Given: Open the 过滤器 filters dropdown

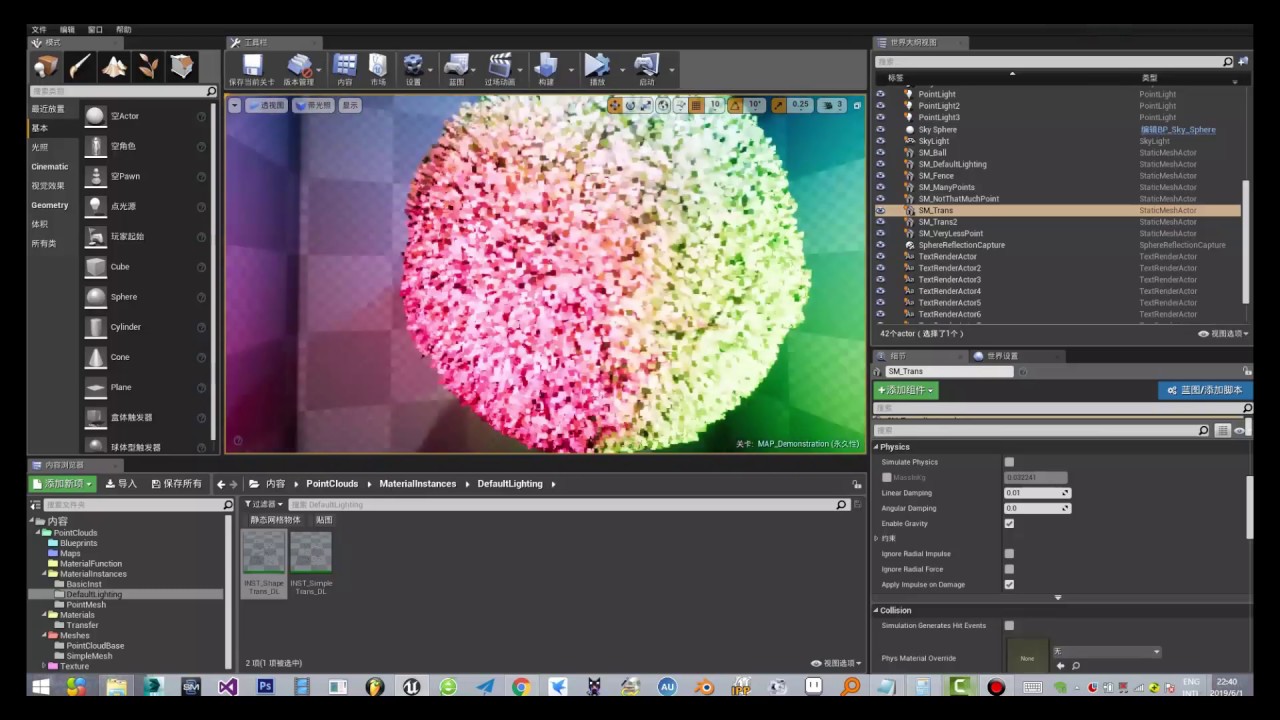Looking at the screenshot, I should tap(264, 504).
